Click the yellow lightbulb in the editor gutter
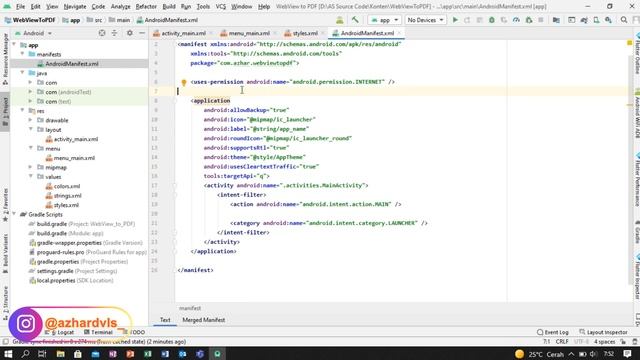 click(184, 82)
